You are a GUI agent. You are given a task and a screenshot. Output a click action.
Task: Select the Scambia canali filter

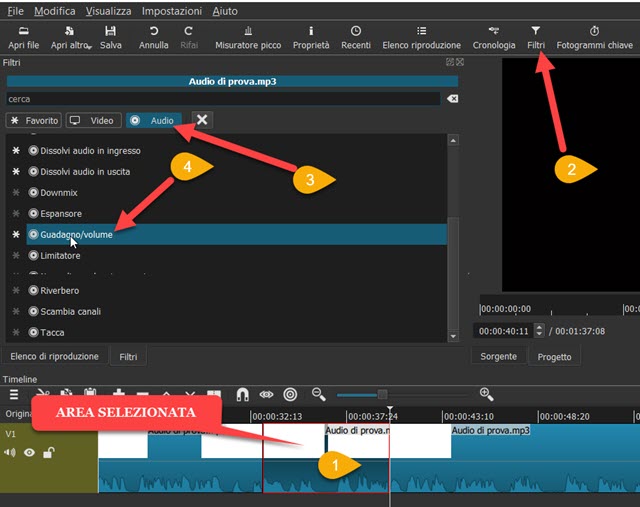[237, 311]
